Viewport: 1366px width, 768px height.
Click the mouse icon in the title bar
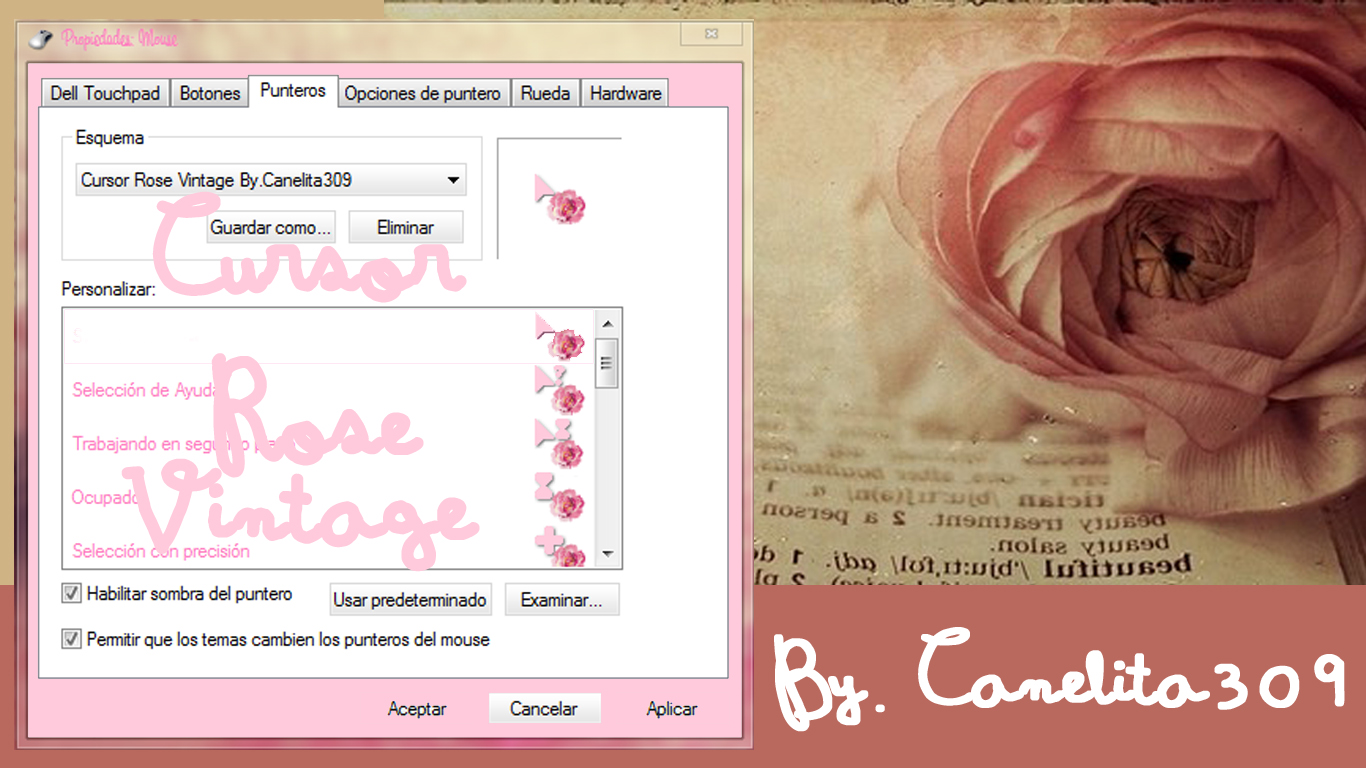(x=39, y=38)
